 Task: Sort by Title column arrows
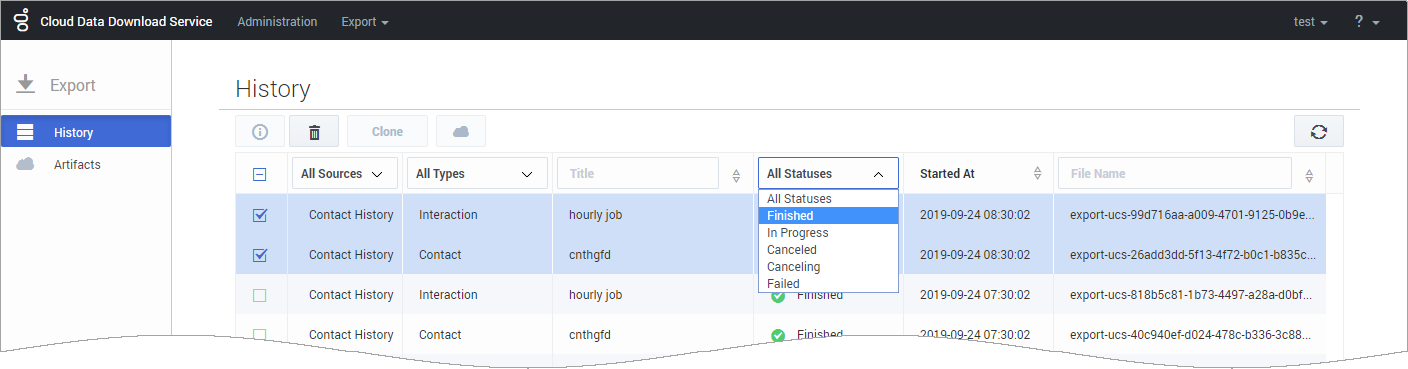(x=736, y=175)
